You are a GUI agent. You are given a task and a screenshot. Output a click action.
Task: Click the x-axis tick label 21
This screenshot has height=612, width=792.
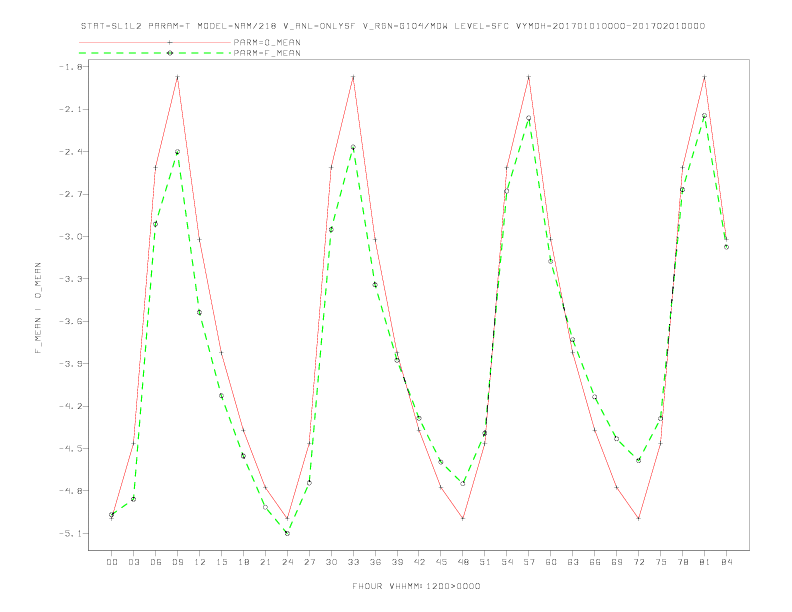point(265,562)
